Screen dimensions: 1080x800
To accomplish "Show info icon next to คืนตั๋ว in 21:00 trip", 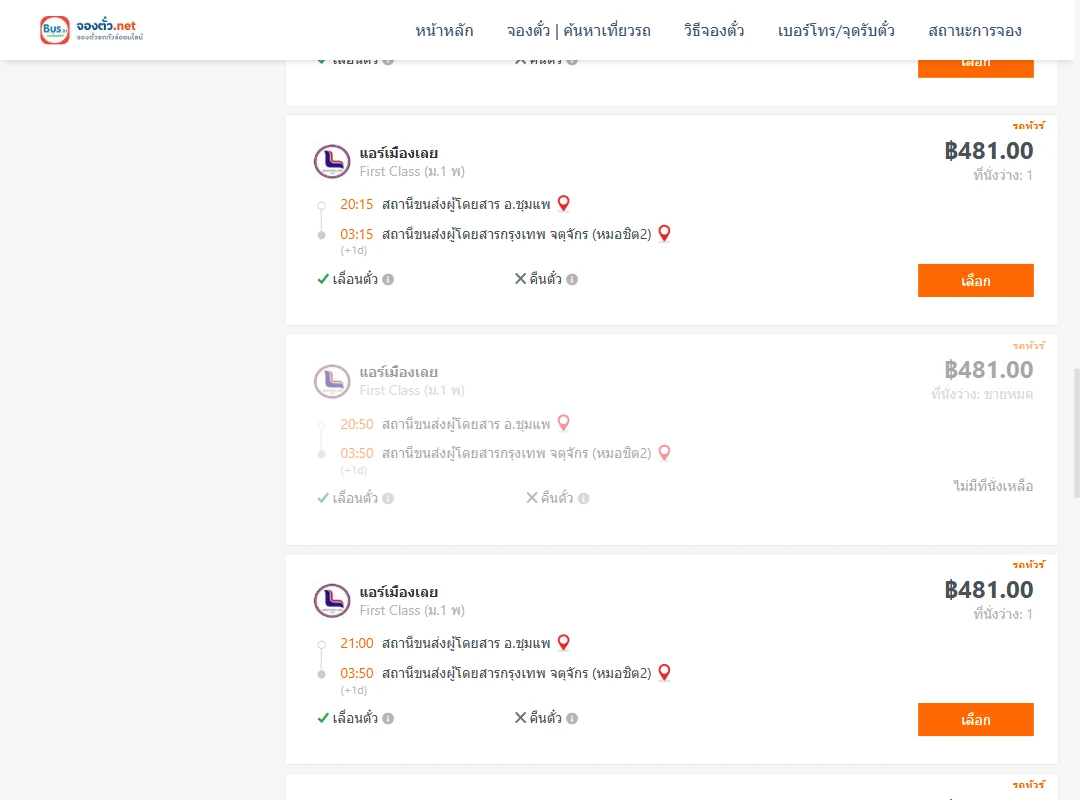I will pos(572,718).
